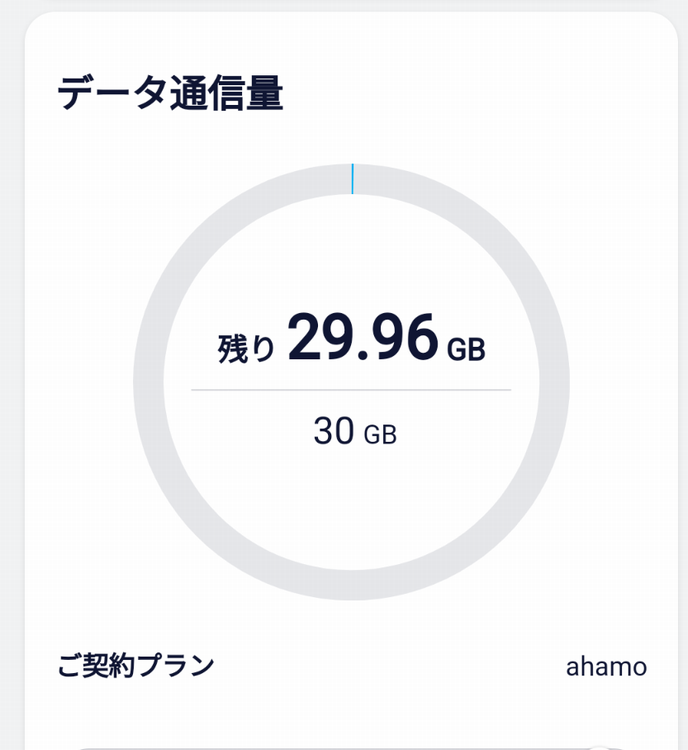
Task: Select the 29.96 remaining data value
Action: click(363, 338)
